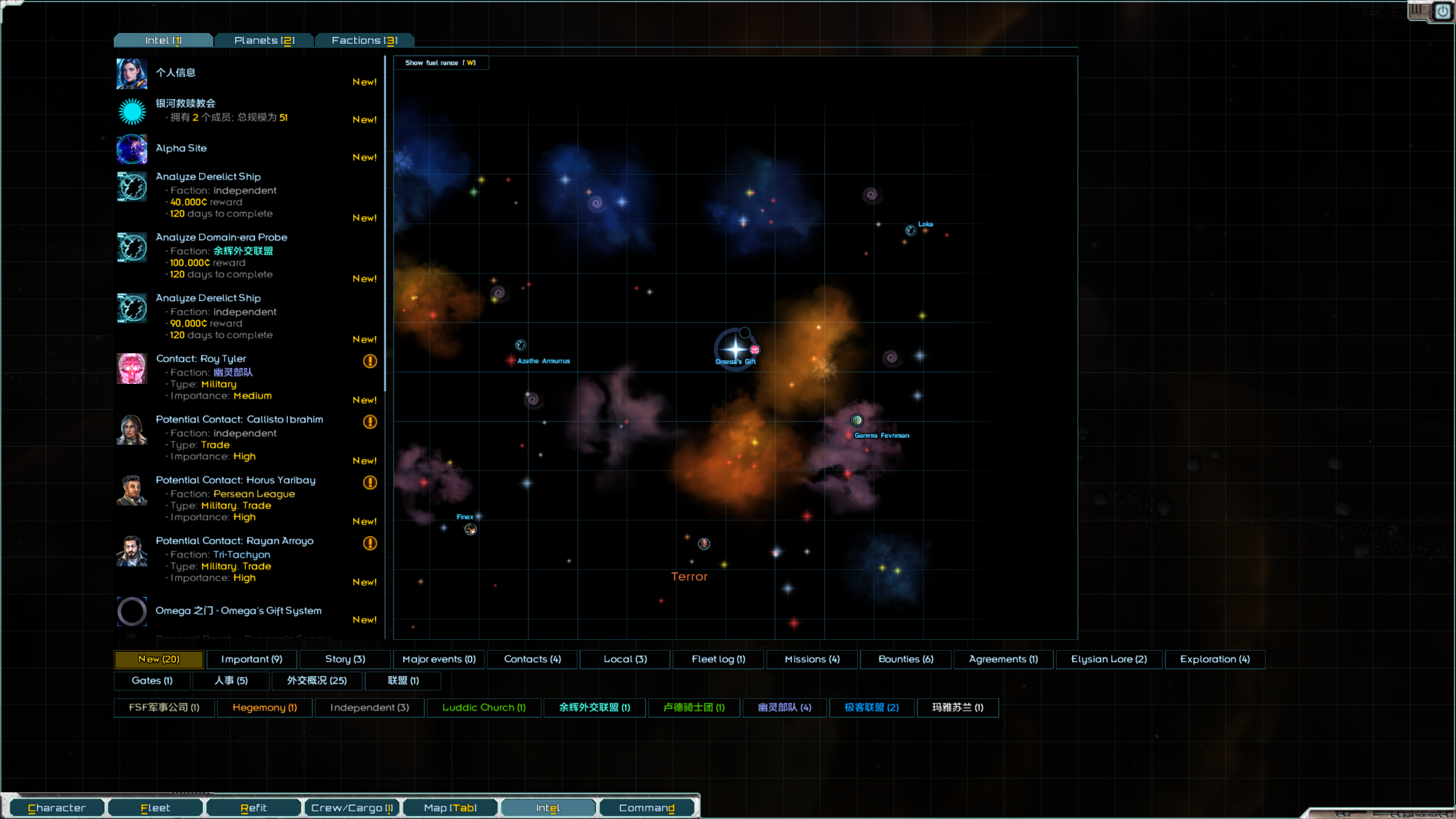Filter intel by Luddic Church (1)
The image size is (1456, 819).
[x=483, y=708]
